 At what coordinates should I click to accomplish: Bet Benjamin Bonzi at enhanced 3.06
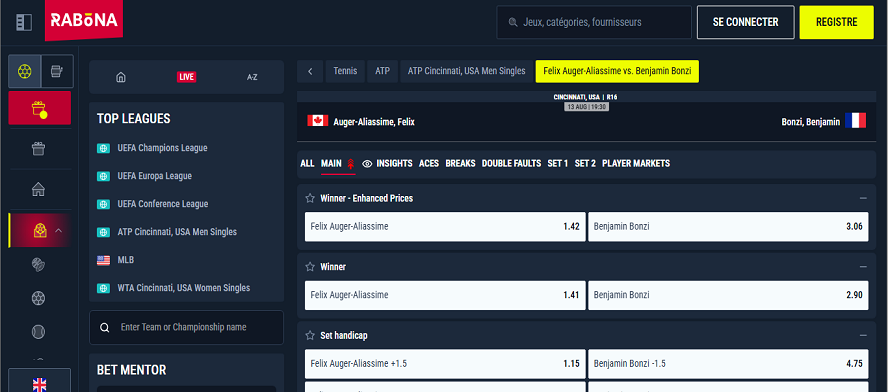pos(728,227)
